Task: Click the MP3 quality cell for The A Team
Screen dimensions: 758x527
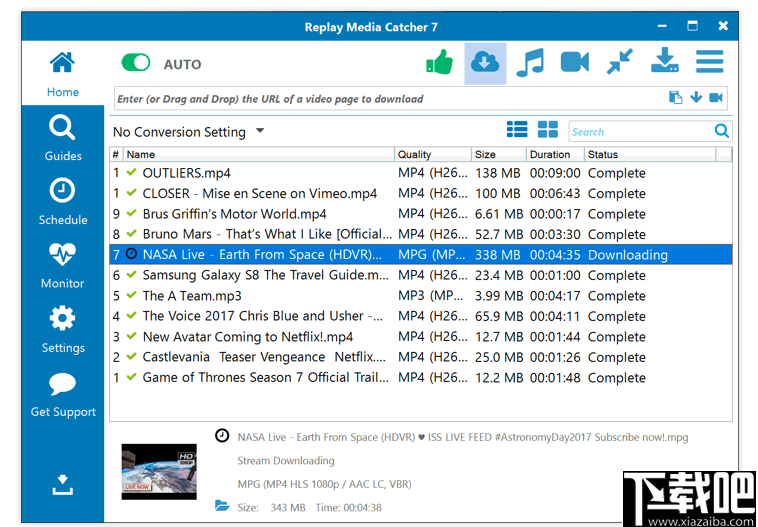Action: 432,296
